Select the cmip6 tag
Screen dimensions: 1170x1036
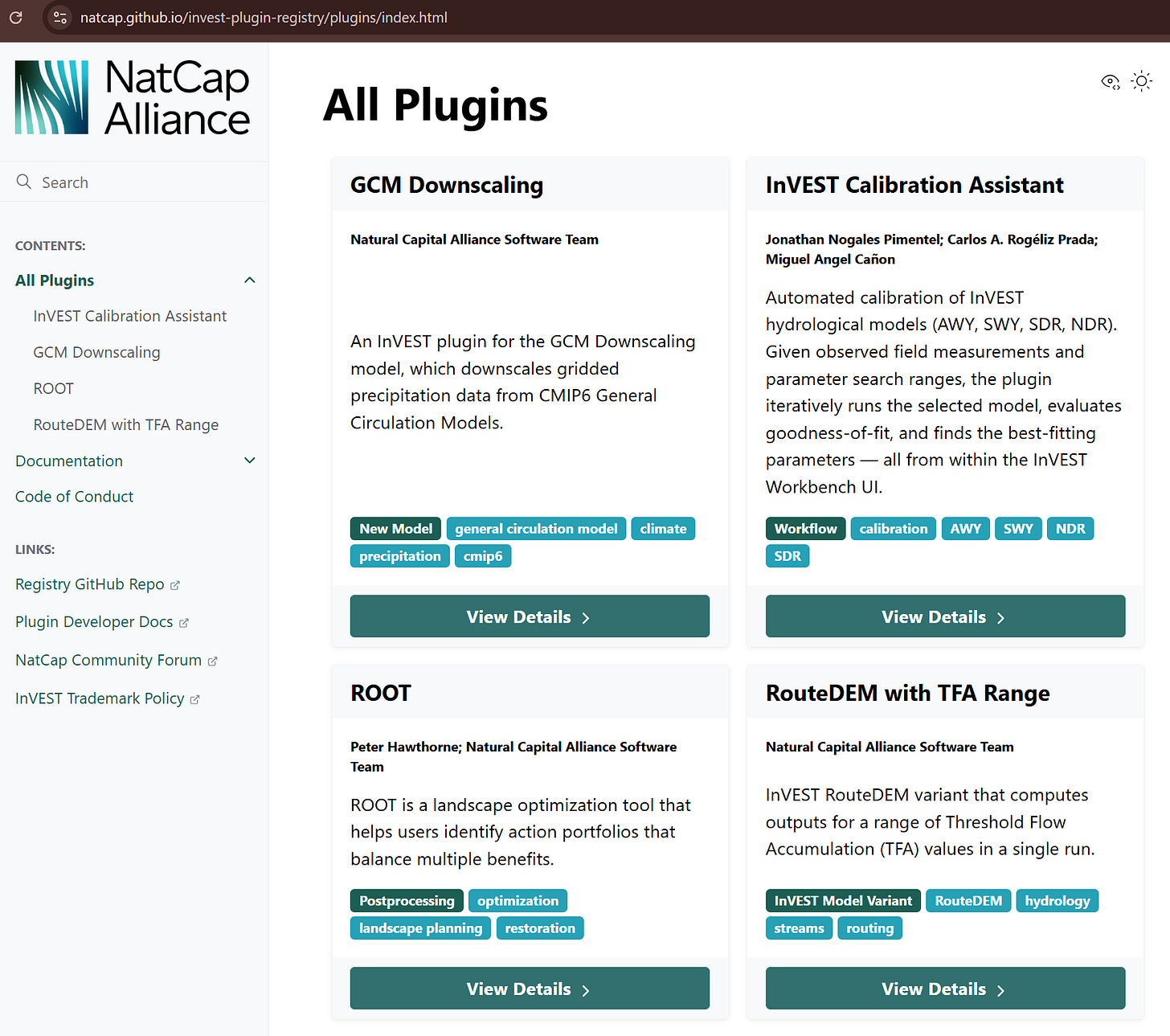483,556
